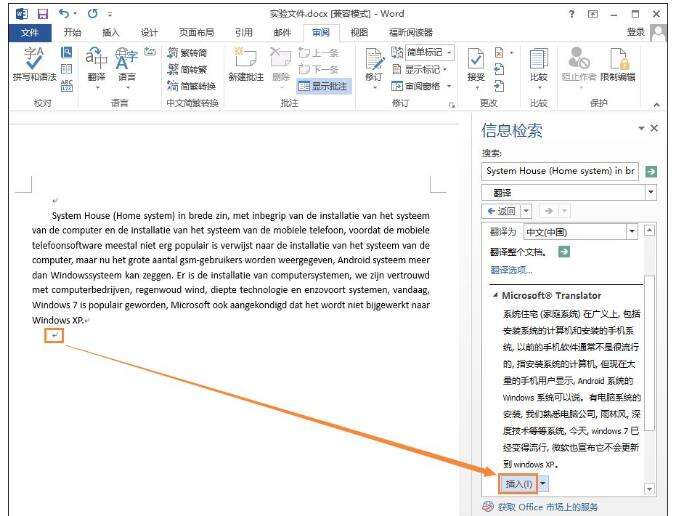Convert text with 繁转简

tap(187, 53)
